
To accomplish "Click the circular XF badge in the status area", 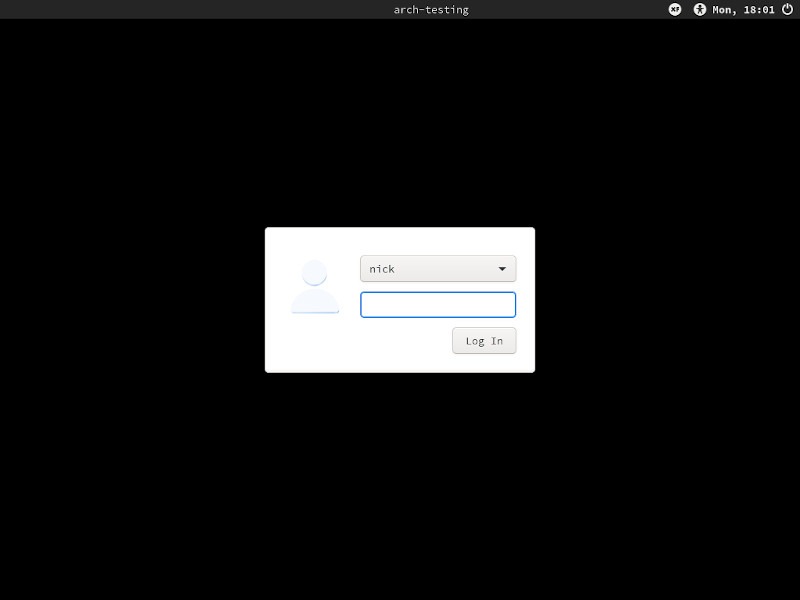I will [x=677, y=10].
